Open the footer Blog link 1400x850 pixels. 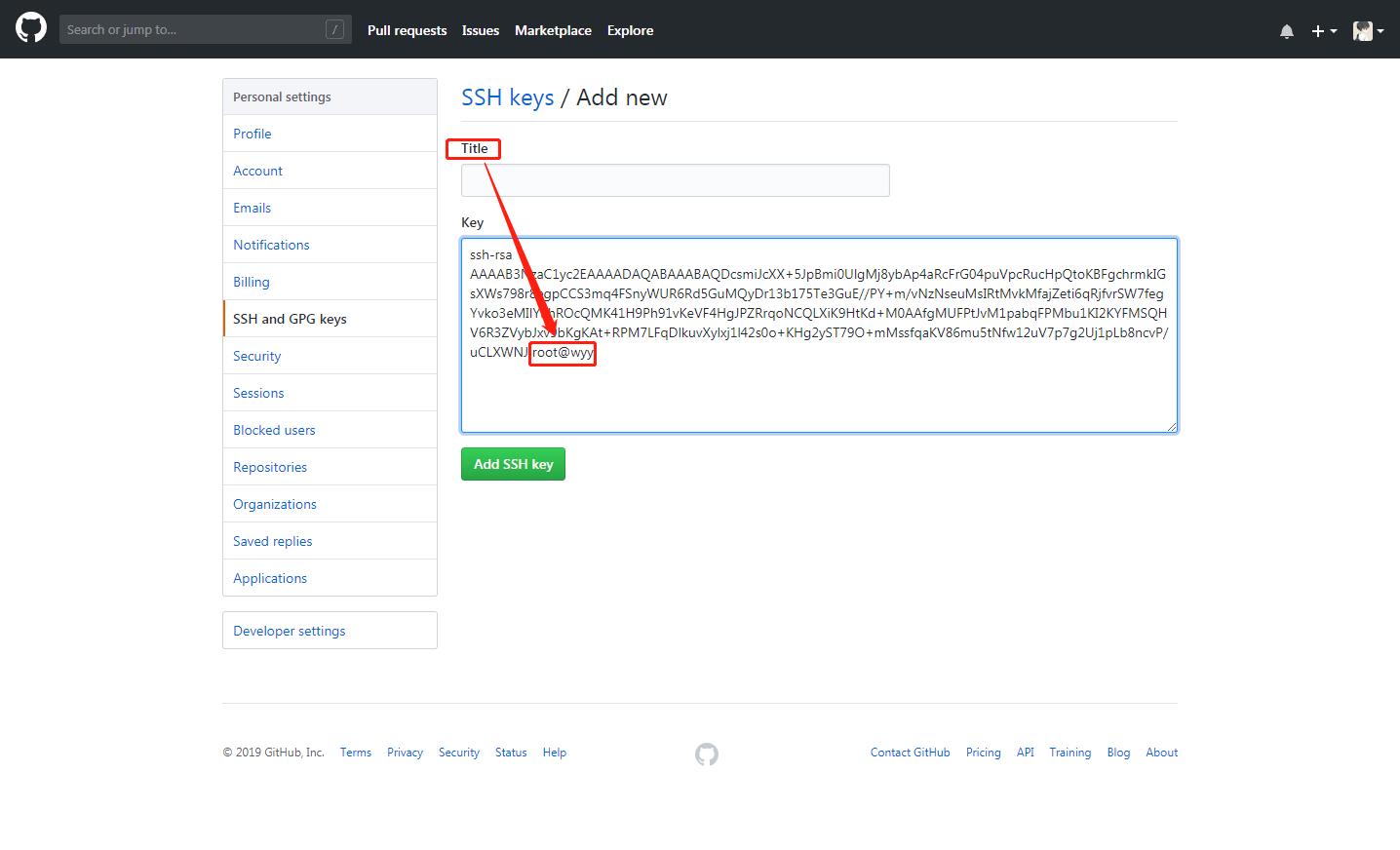(x=1118, y=753)
